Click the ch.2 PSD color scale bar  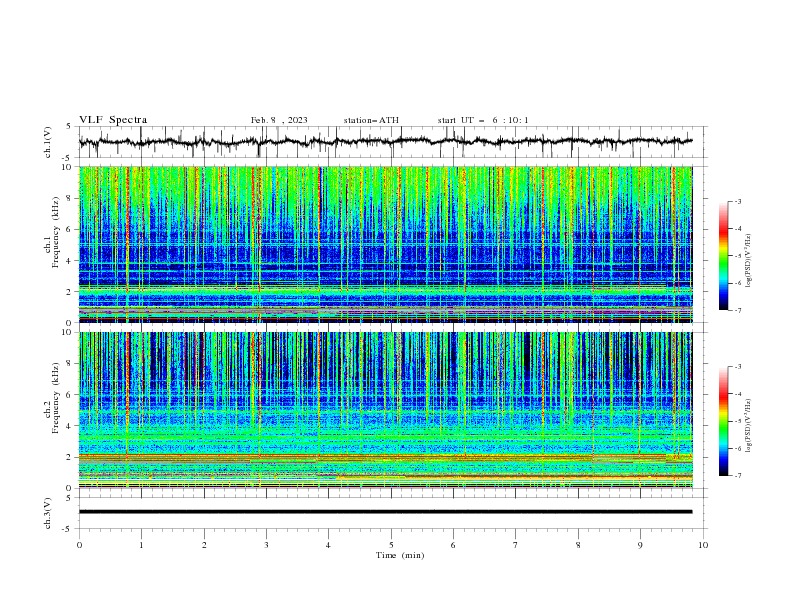click(723, 421)
